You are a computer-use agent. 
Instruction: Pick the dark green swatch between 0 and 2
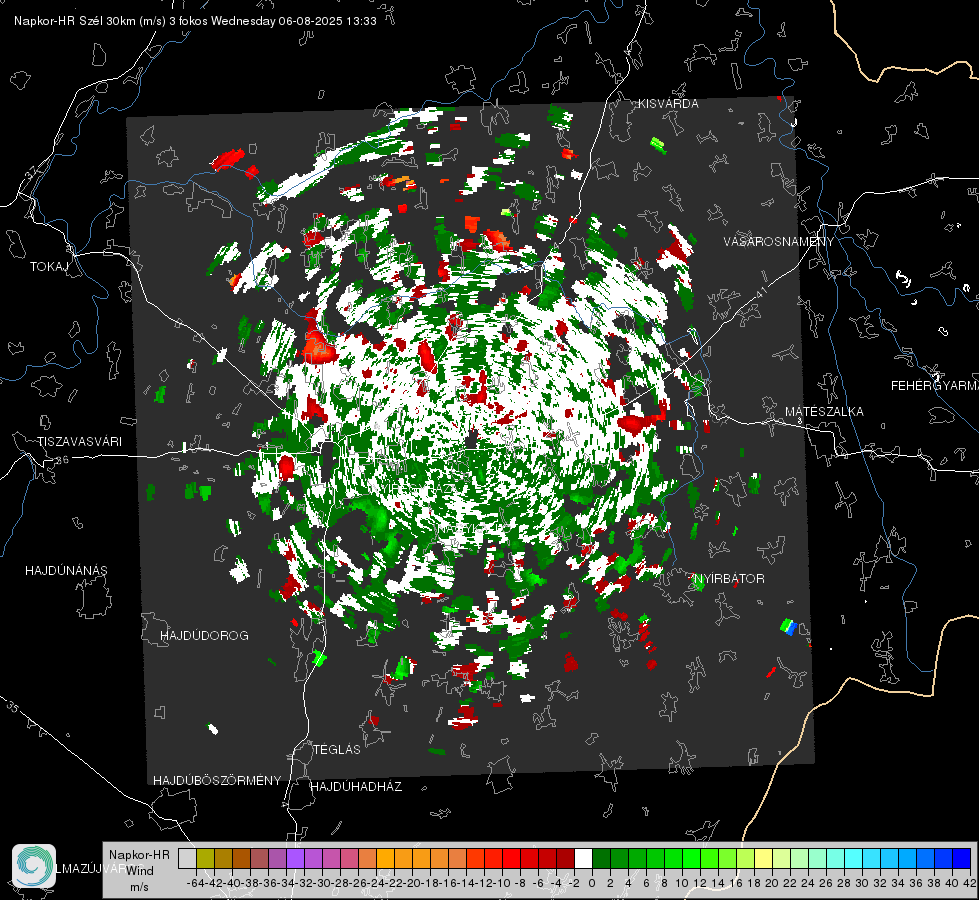point(601,858)
